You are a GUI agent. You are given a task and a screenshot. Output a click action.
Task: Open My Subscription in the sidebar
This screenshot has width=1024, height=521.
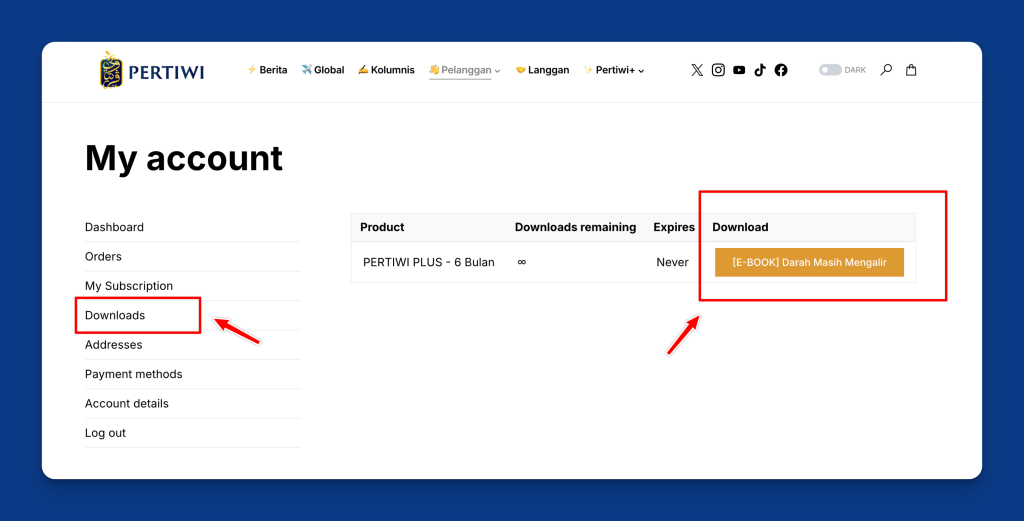coord(129,286)
